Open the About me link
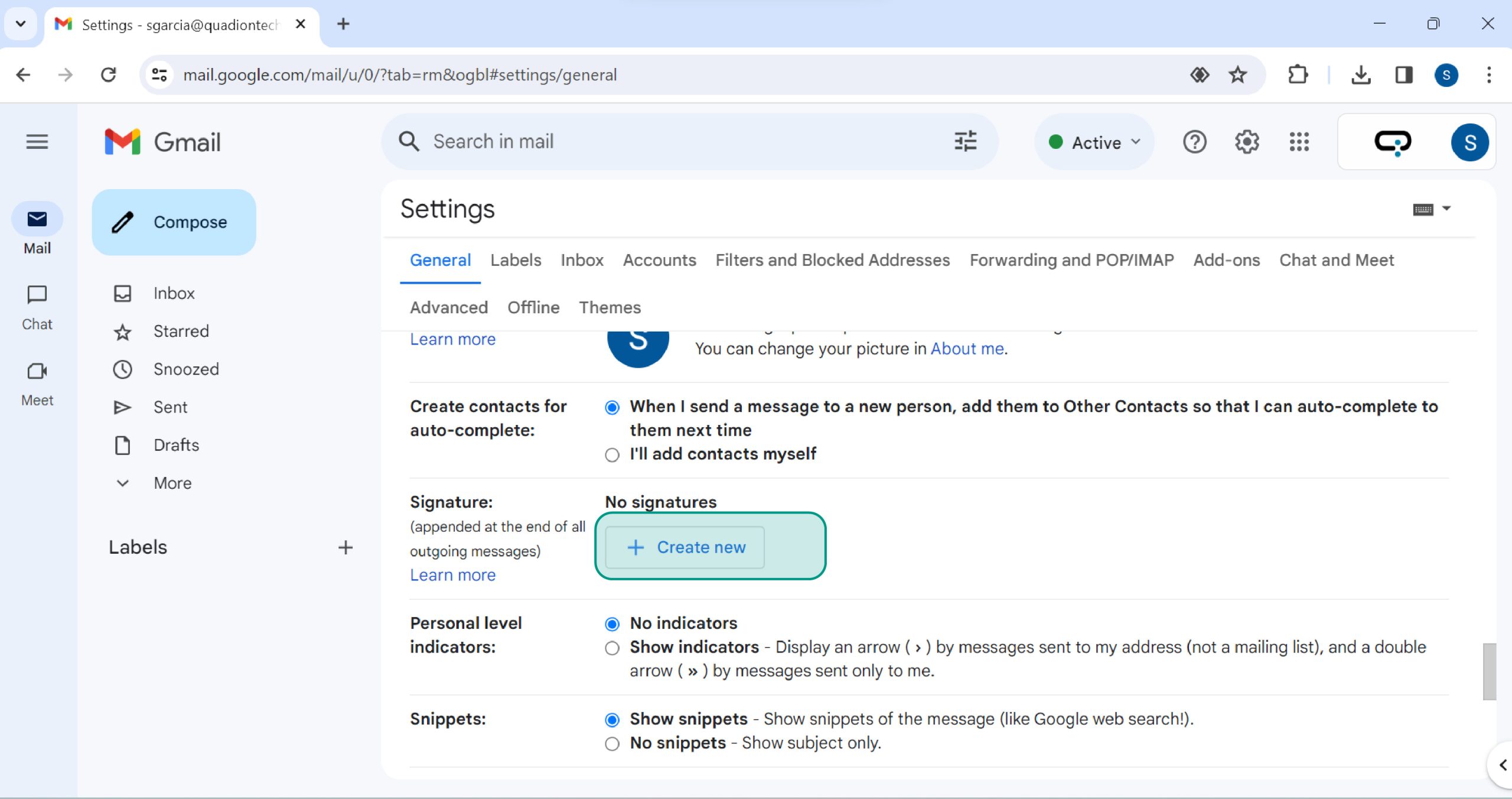The height and width of the screenshot is (799, 1512). click(x=967, y=349)
